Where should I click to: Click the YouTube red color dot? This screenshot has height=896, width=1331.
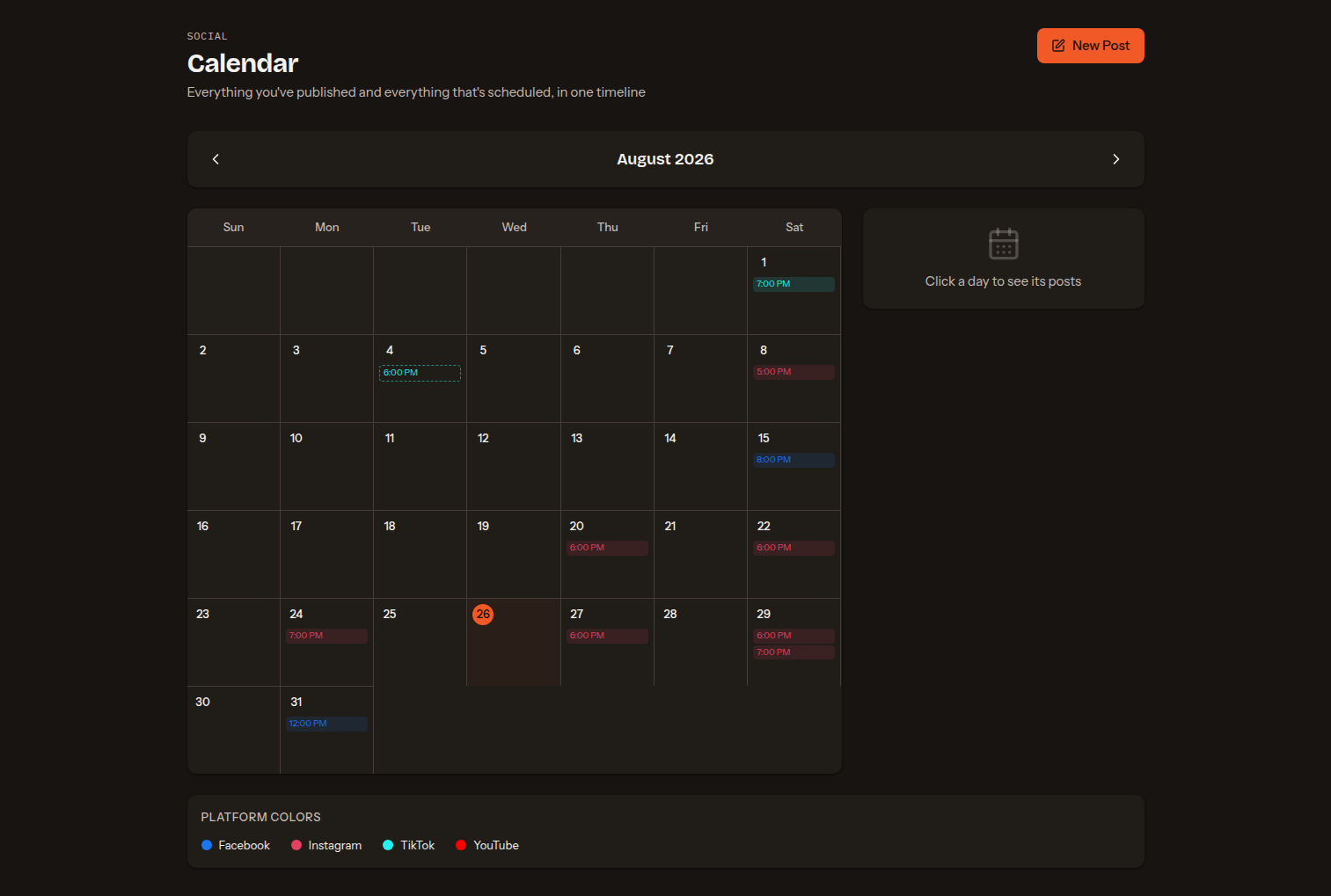[461, 845]
